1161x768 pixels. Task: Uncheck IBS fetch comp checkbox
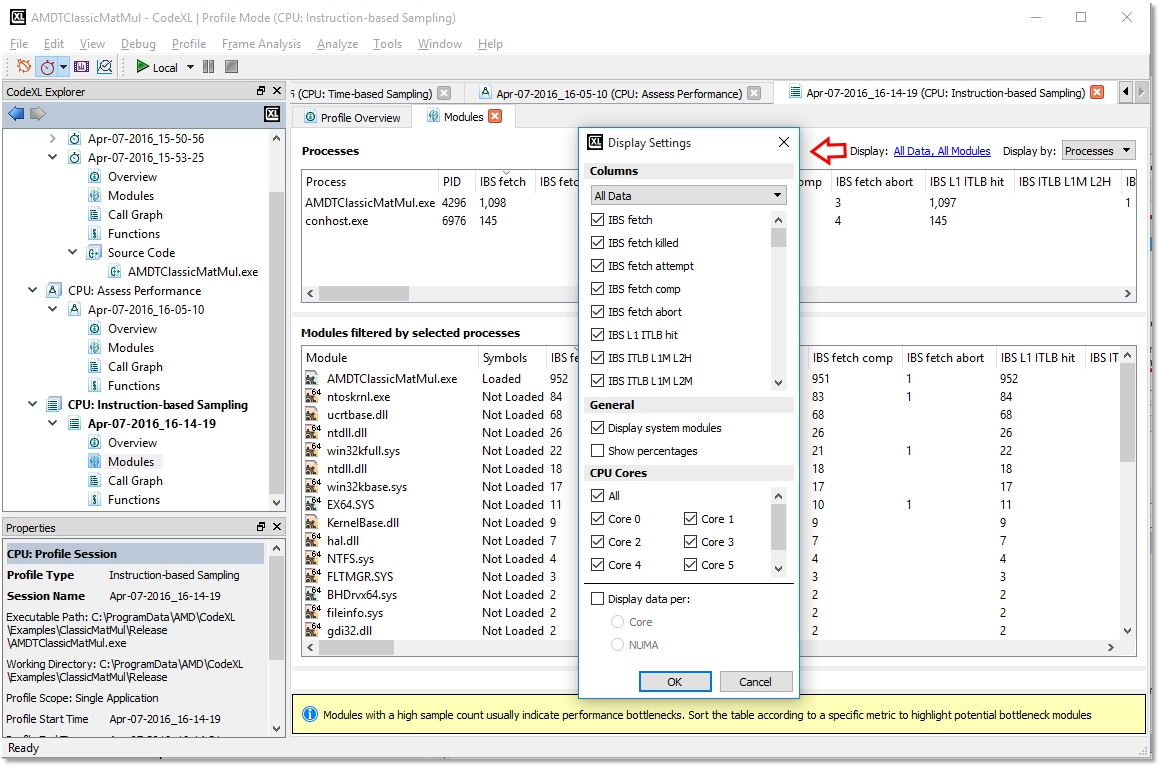[598, 289]
